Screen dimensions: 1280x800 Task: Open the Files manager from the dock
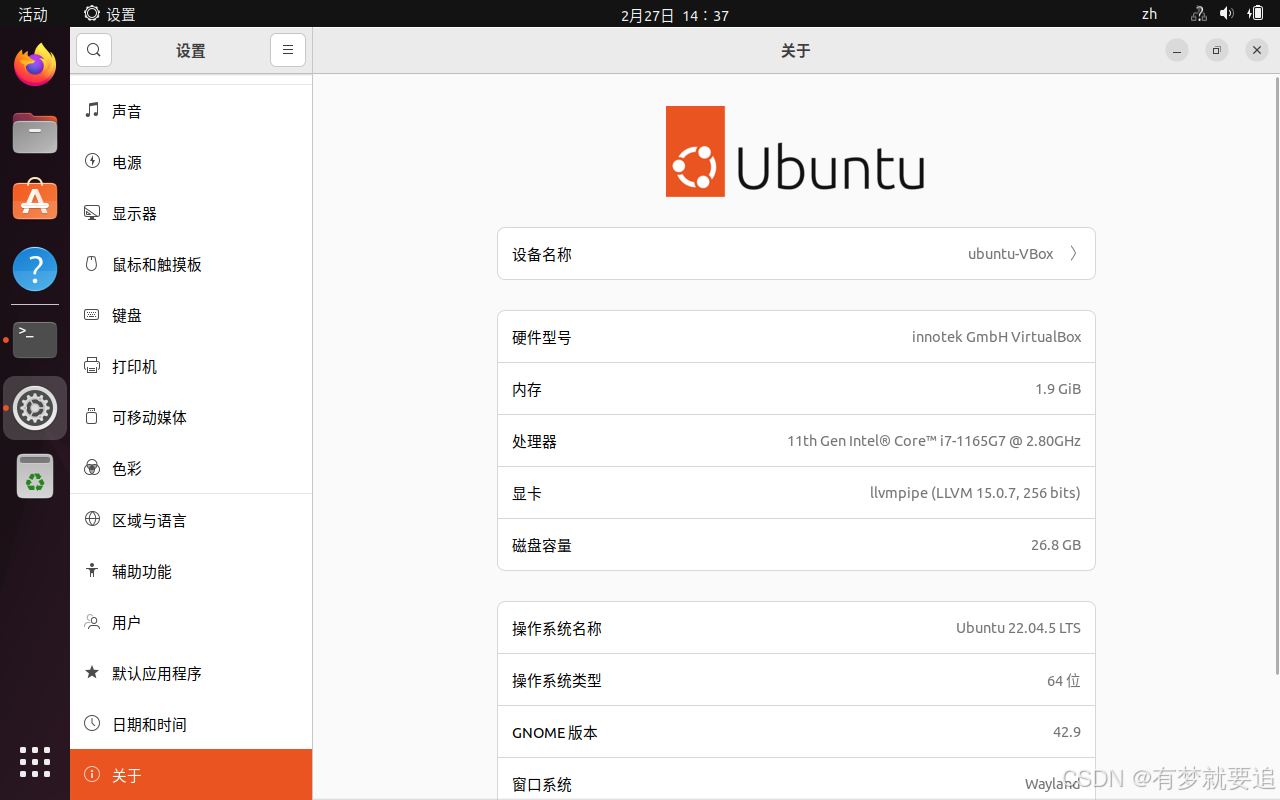pyautogui.click(x=35, y=132)
